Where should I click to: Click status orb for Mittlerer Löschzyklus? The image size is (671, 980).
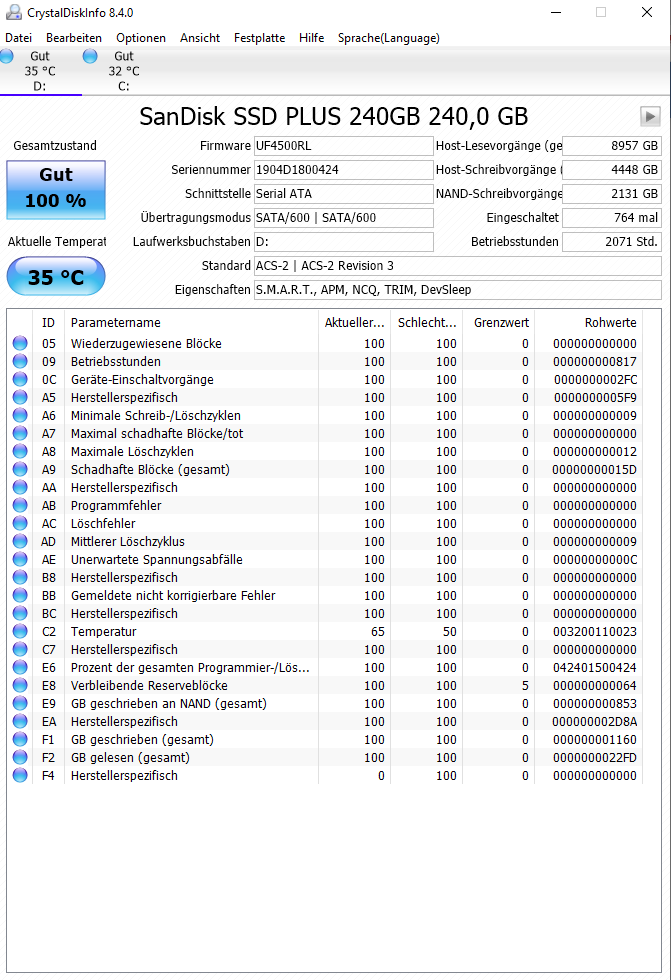tap(20, 541)
